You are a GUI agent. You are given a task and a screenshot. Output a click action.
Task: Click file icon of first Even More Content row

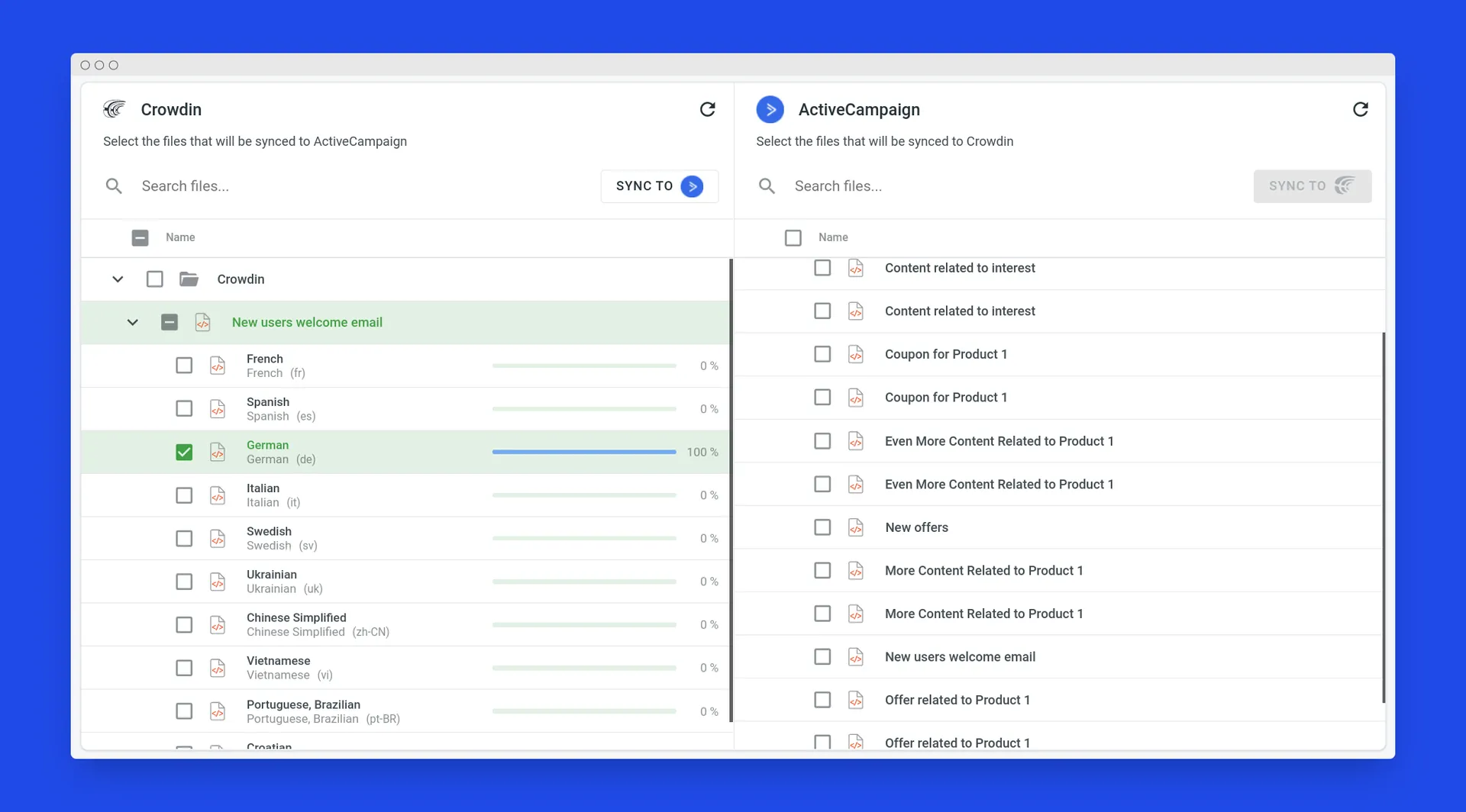coord(856,441)
